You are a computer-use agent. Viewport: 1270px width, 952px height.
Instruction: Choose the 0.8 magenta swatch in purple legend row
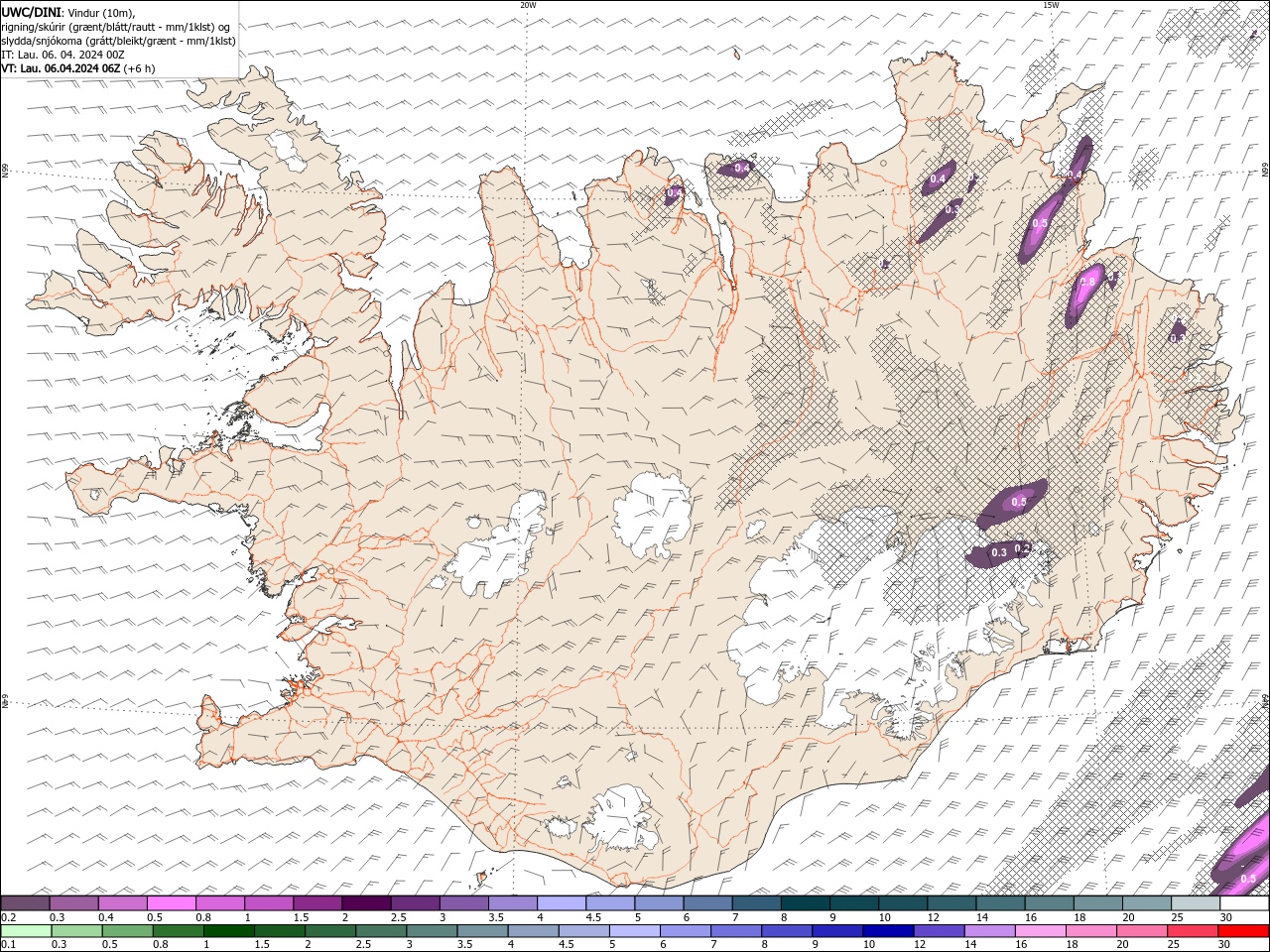point(220,903)
